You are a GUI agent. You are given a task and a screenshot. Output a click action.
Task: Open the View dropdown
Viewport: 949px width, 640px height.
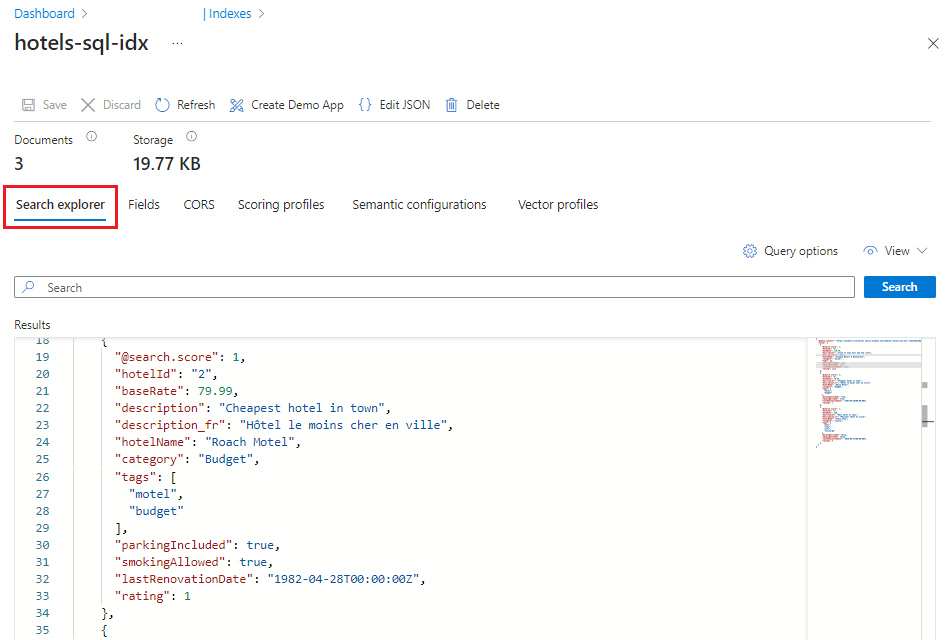[x=894, y=250]
